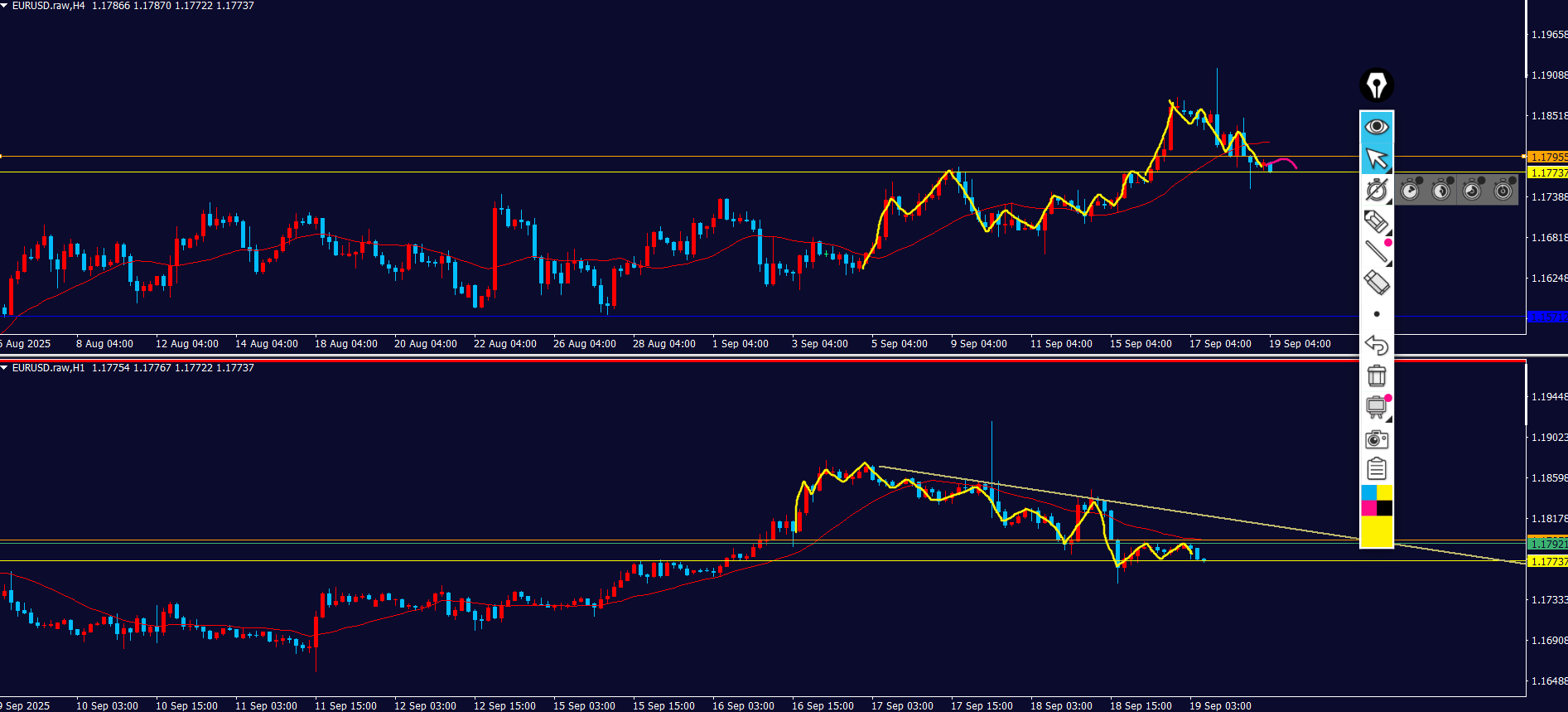
Task: Click the pen nib logo button
Action: [1377, 85]
